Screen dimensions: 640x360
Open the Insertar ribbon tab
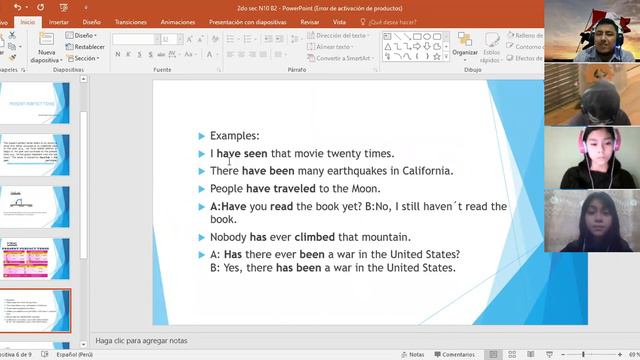point(59,22)
